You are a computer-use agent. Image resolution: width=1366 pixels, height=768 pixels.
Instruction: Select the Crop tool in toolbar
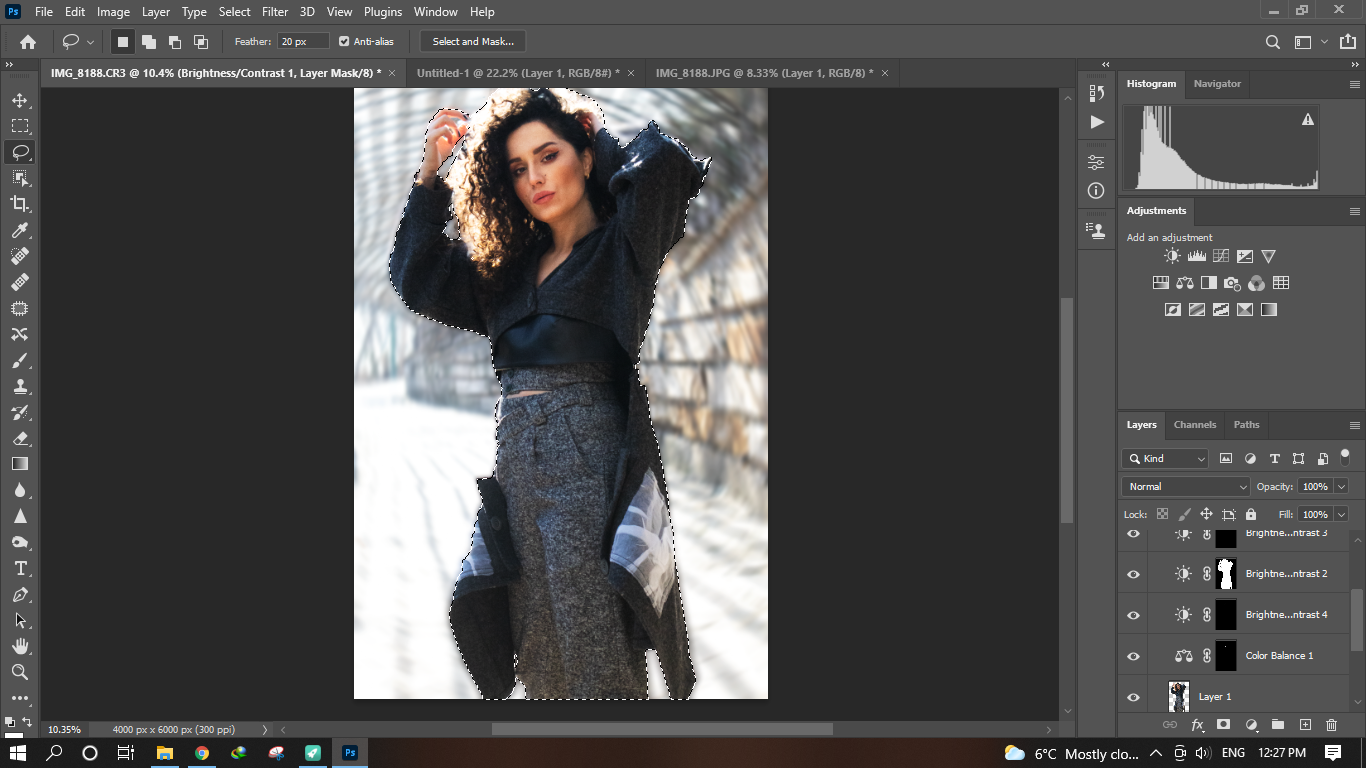[x=19, y=204]
